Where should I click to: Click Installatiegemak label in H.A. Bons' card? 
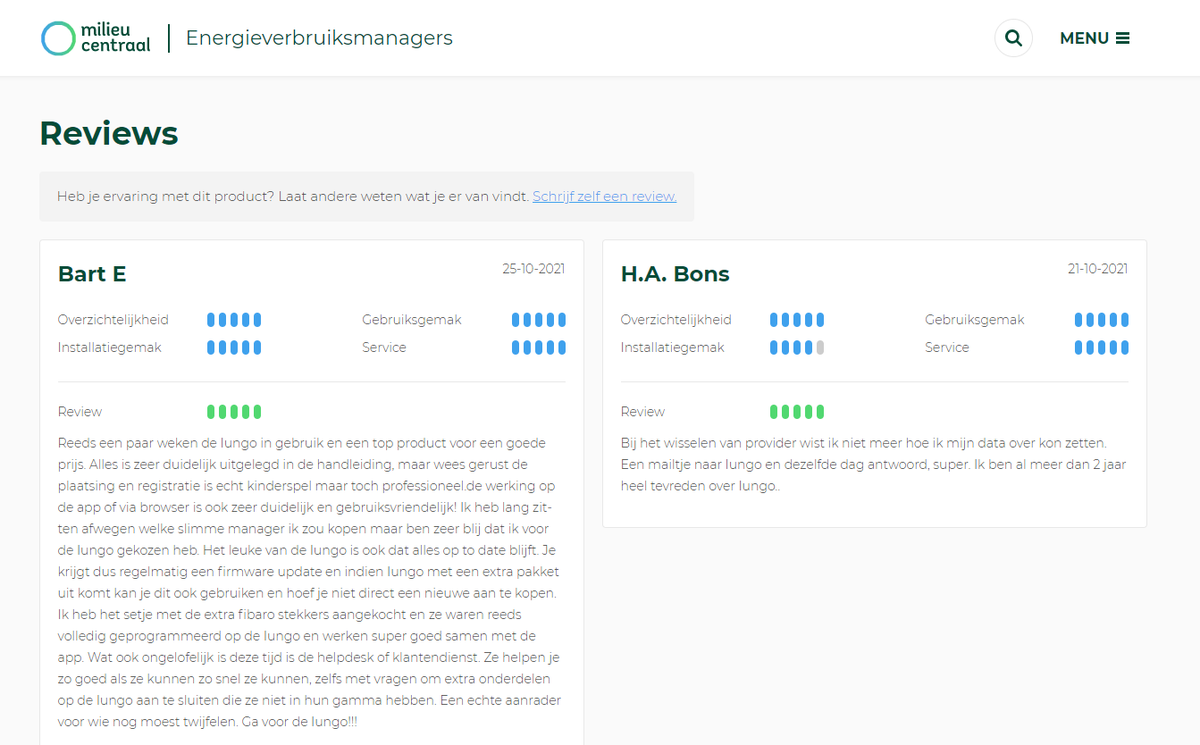pyautogui.click(x=673, y=347)
